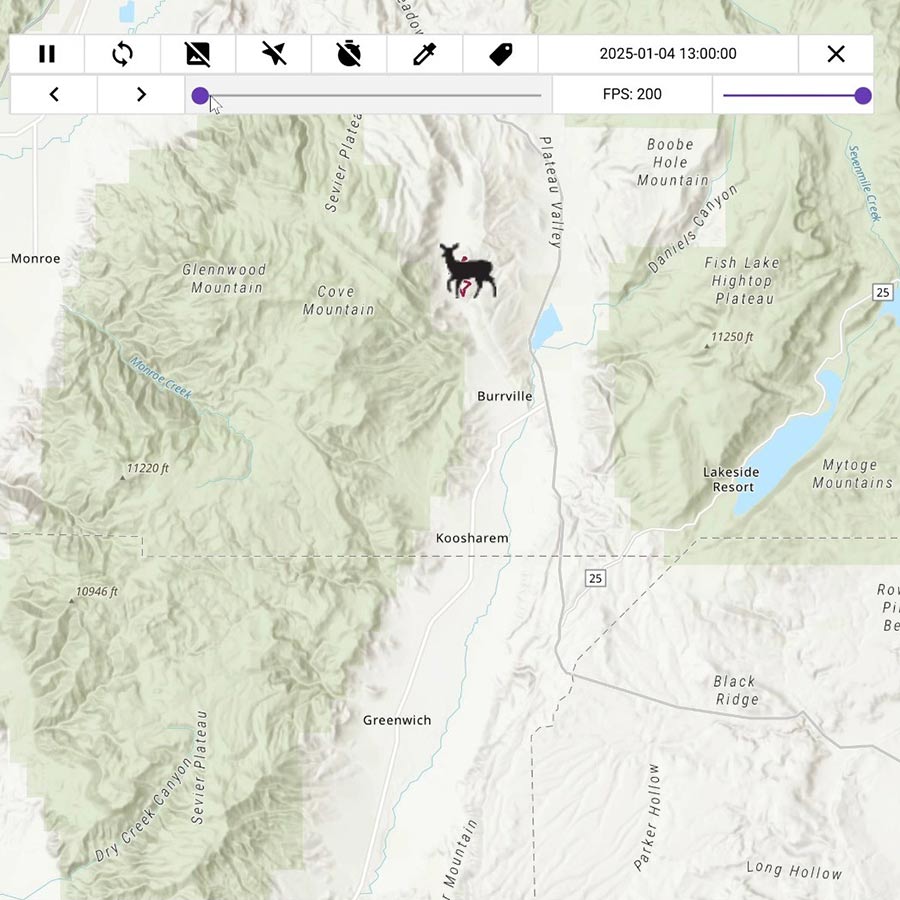Close the animation toolbar
Screen dimensions: 900x900
click(x=836, y=54)
